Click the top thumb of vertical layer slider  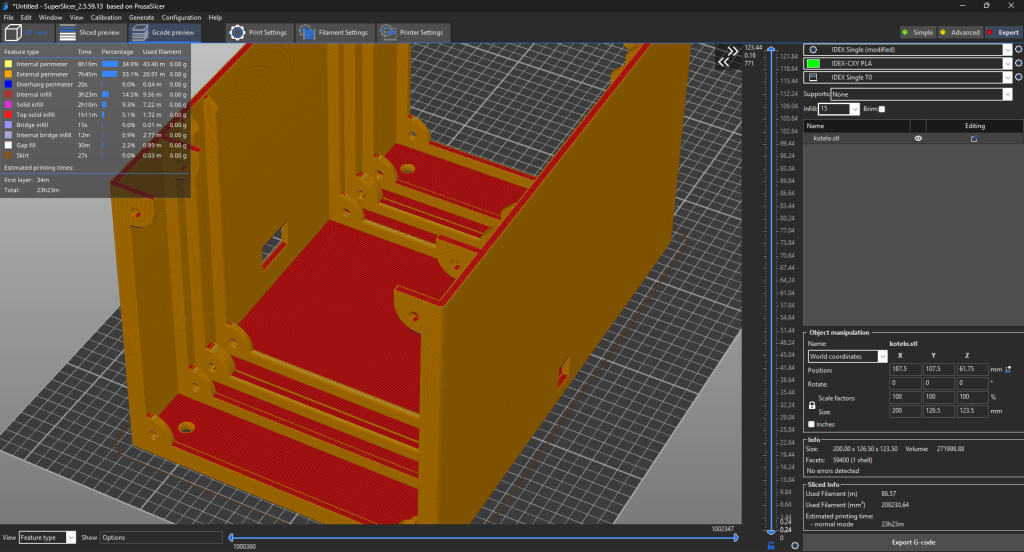point(771,50)
